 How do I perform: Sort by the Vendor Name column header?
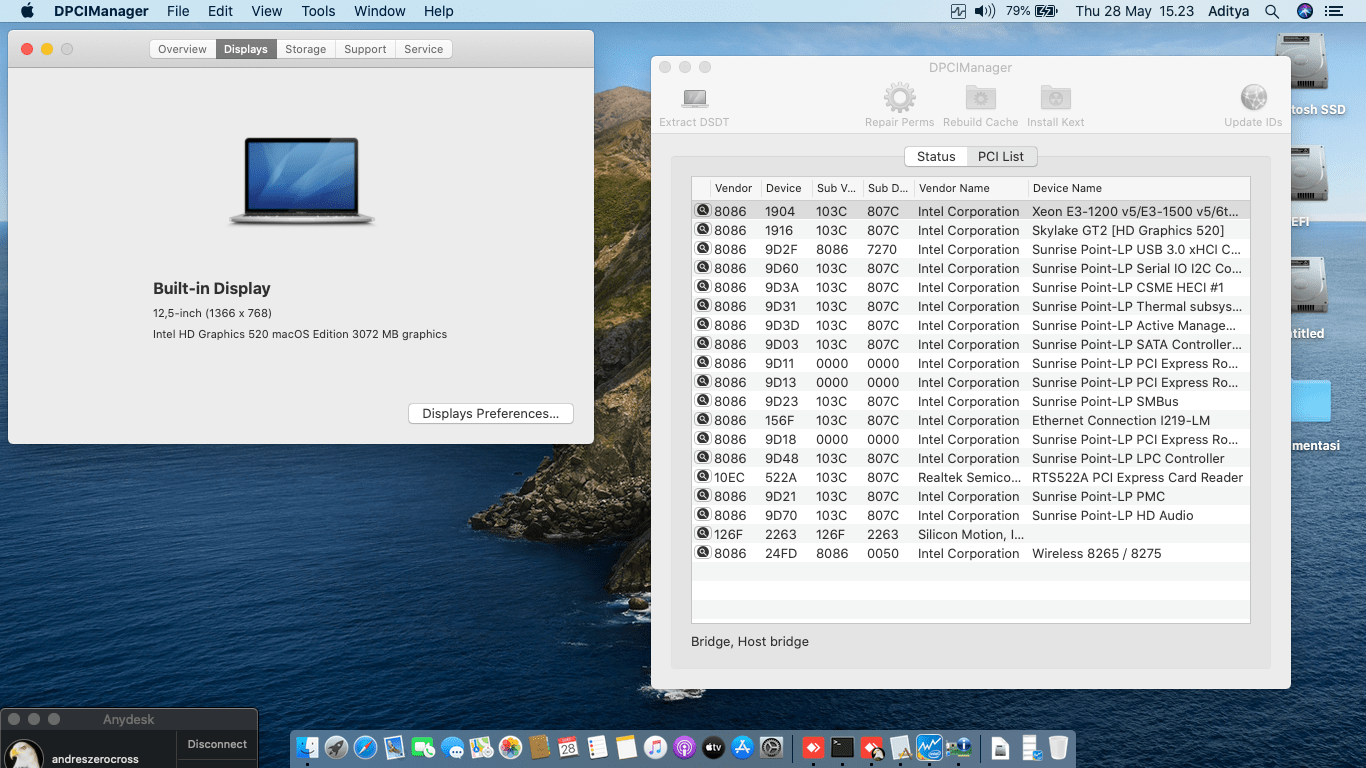pos(971,188)
